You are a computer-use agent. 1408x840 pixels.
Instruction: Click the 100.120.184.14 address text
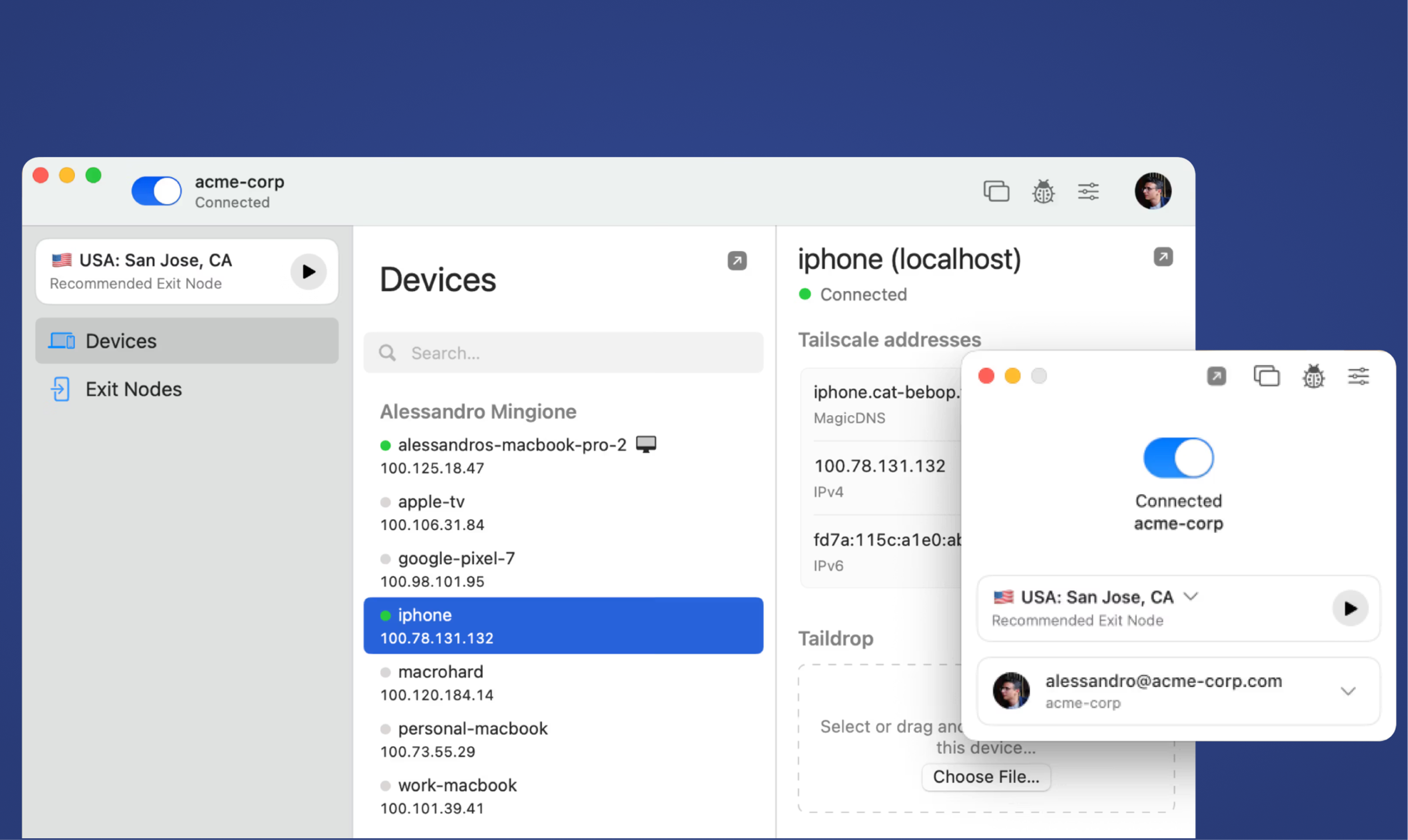pos(436,694)
